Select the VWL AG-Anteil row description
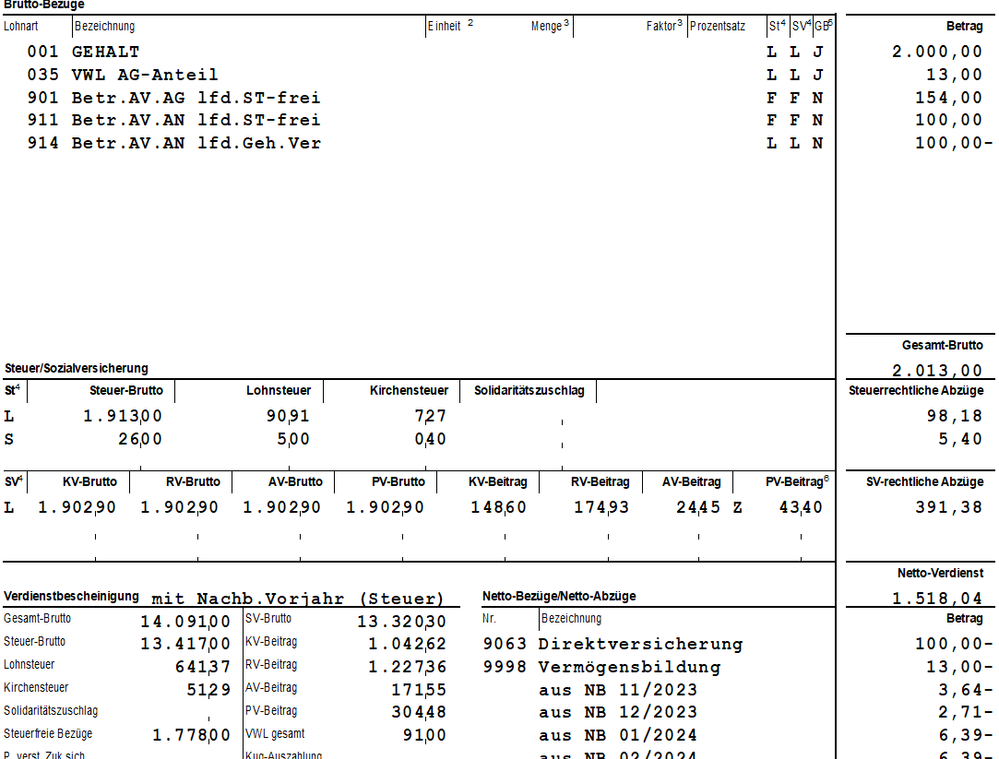The height and width of the screenshot is (759, 999). pos(145,75)
